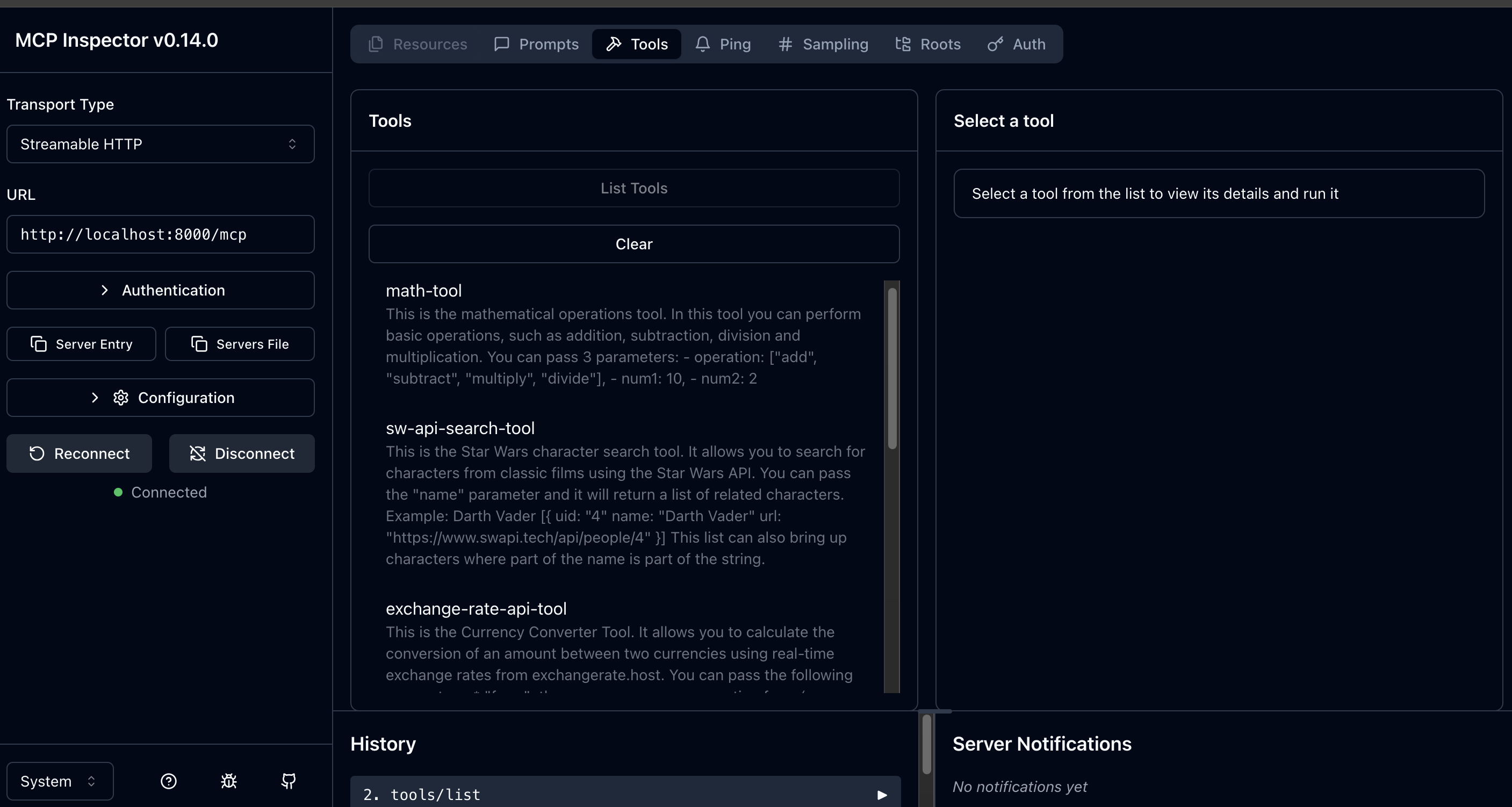Image resolution: width=1512 pixels, height=807 pixels.
Task: Switch to the Prompts tab
Action: click(536, 44)
